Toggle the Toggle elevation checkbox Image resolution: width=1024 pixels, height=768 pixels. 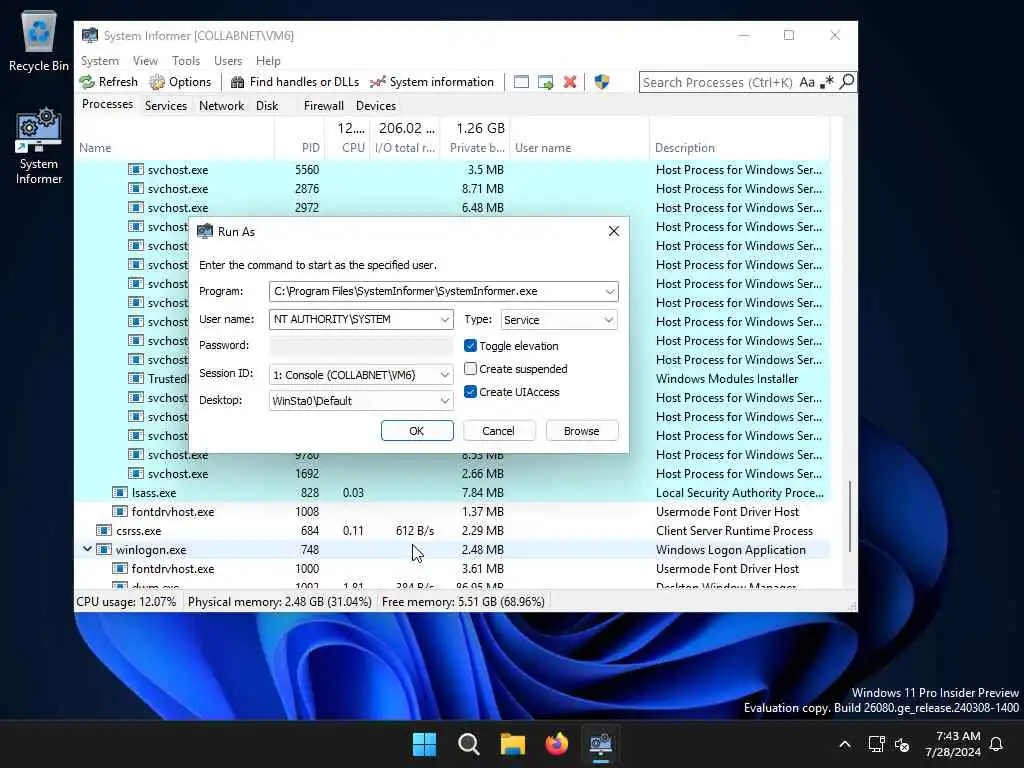click(470, 345)
